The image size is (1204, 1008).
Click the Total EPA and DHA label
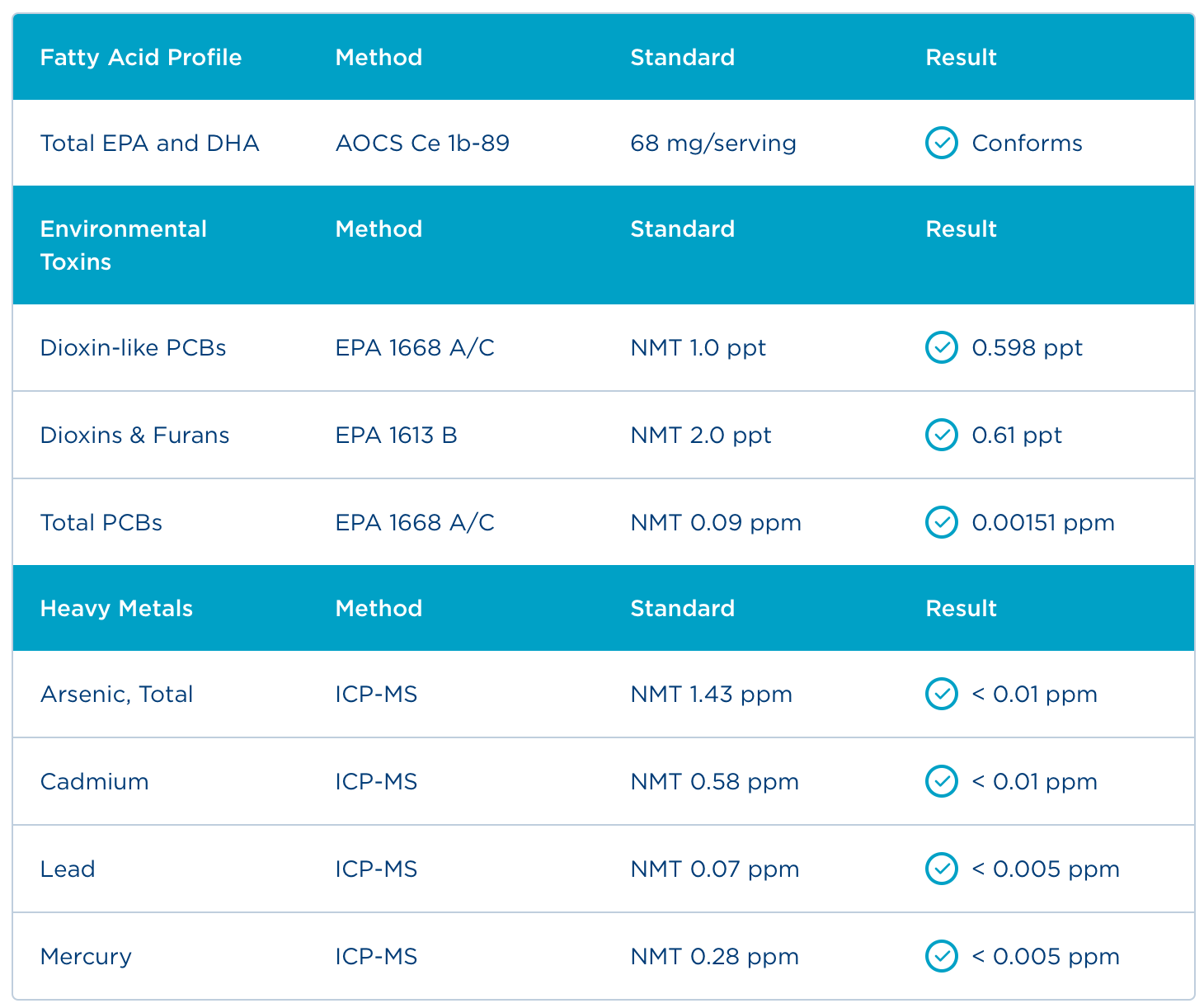(149, 143)
